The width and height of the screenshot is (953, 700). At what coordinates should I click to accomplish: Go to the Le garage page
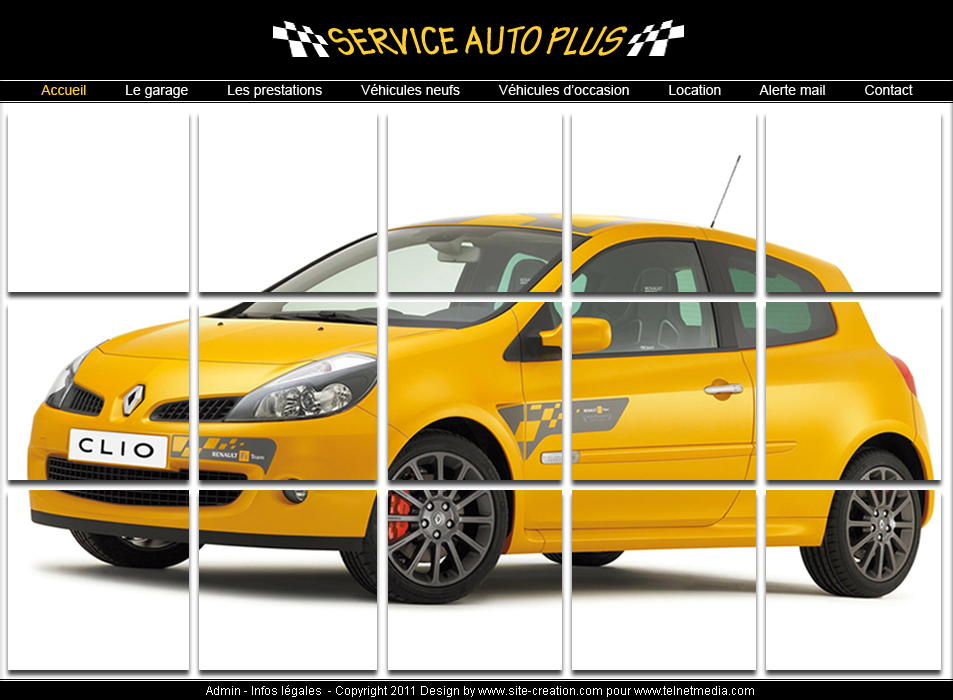tap(157, 91)
